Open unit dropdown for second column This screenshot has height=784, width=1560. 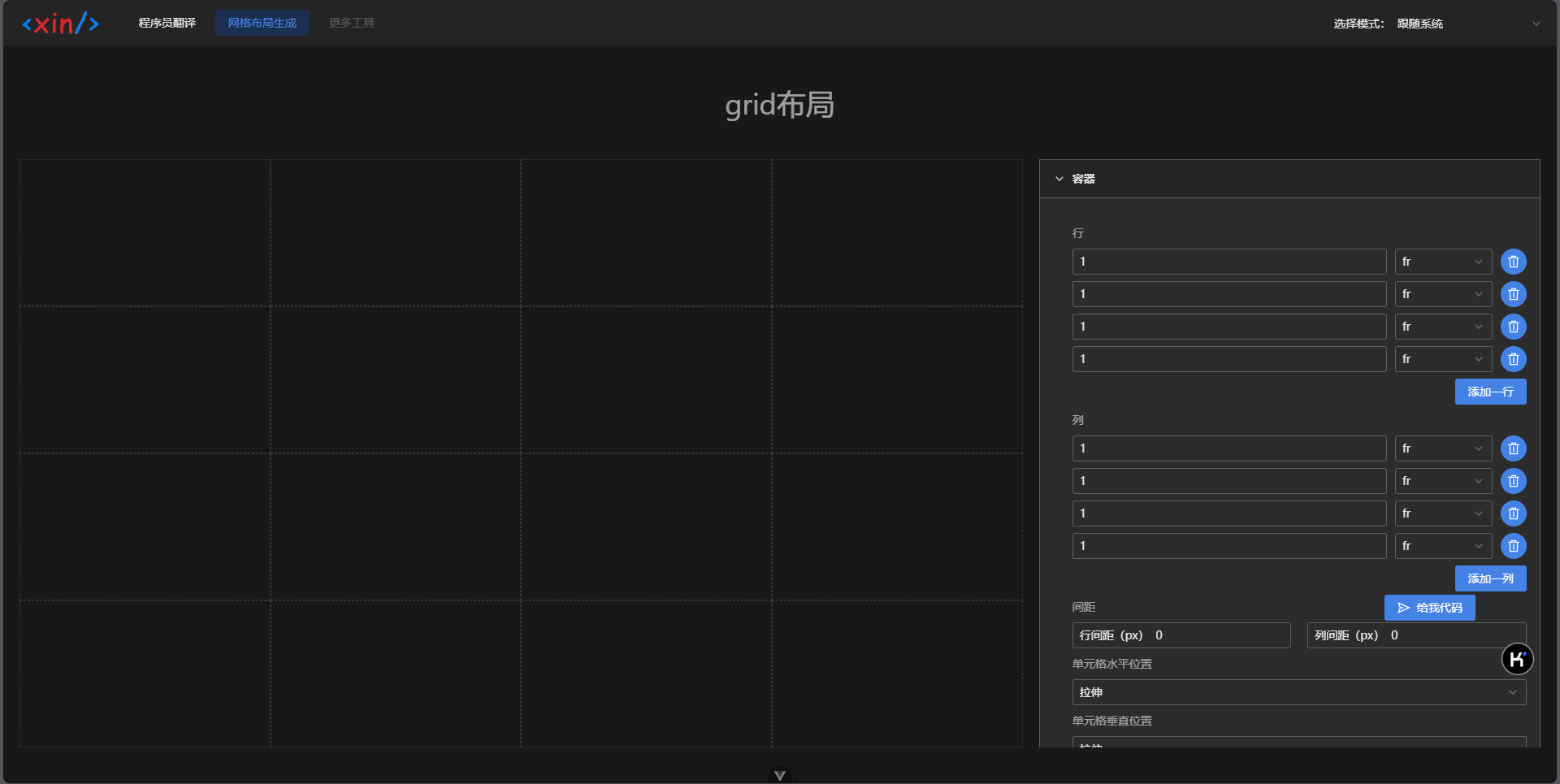pyautogui.click(x=1443, y=481)
